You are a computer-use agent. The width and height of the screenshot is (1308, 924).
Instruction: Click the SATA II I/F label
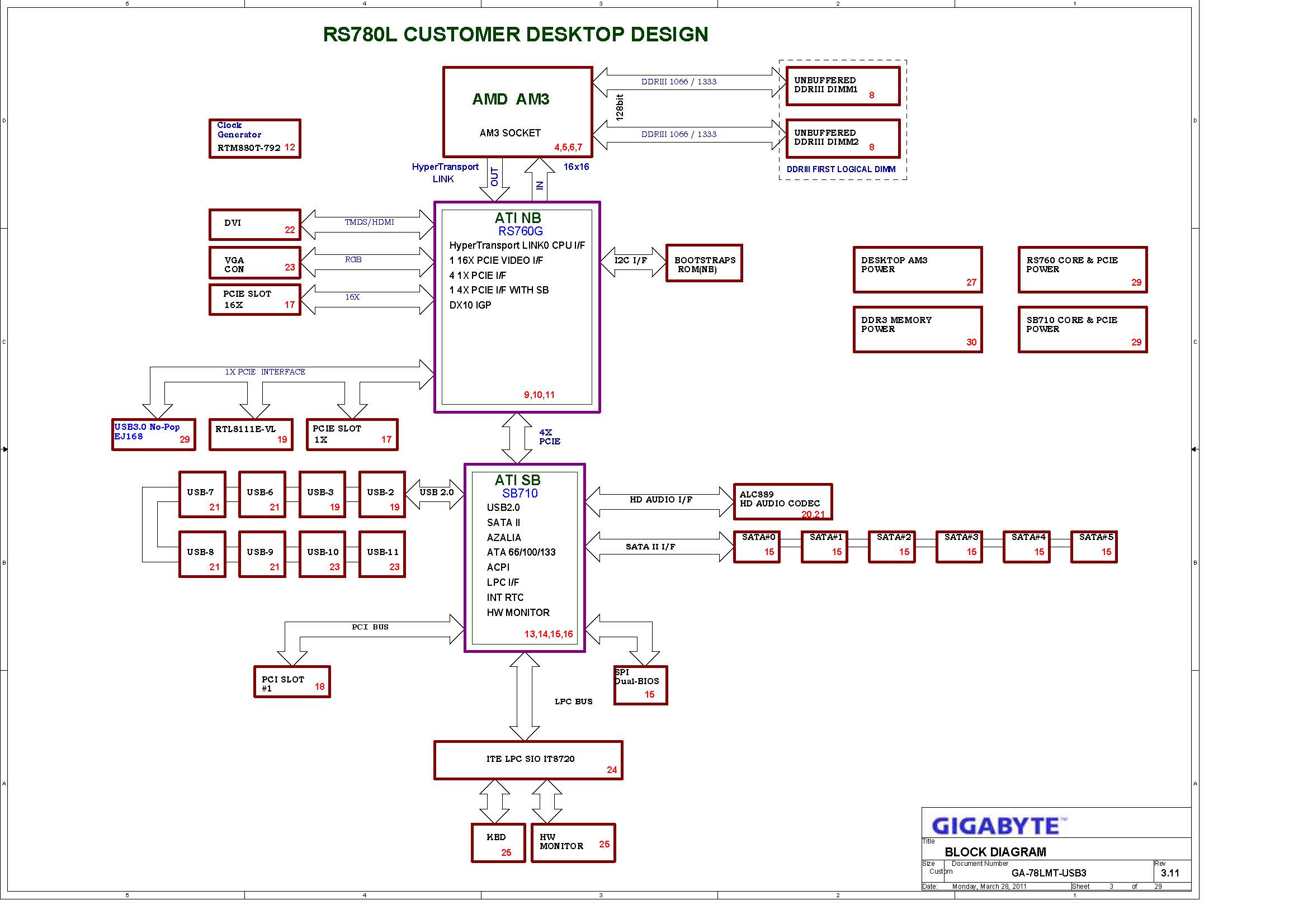pos(650,547)
